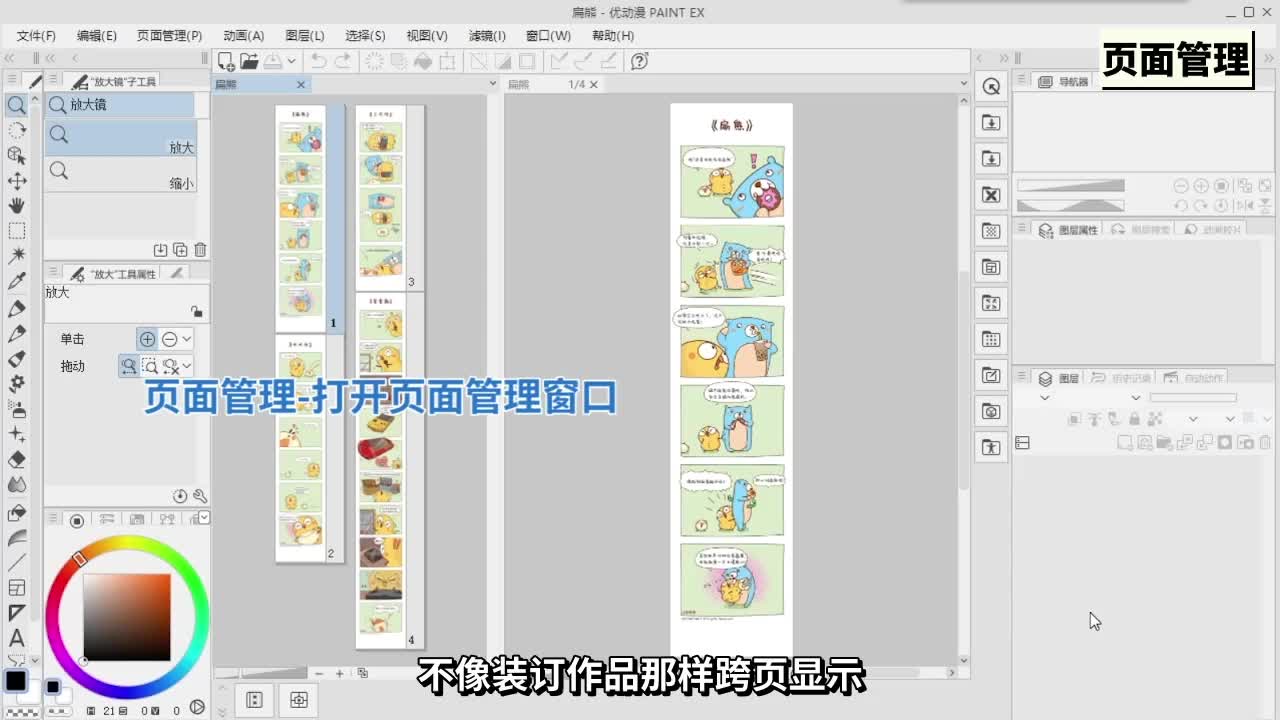Select the Eyedropper tool
This screenshot has height=720, width=1280.
pos(17,282)
